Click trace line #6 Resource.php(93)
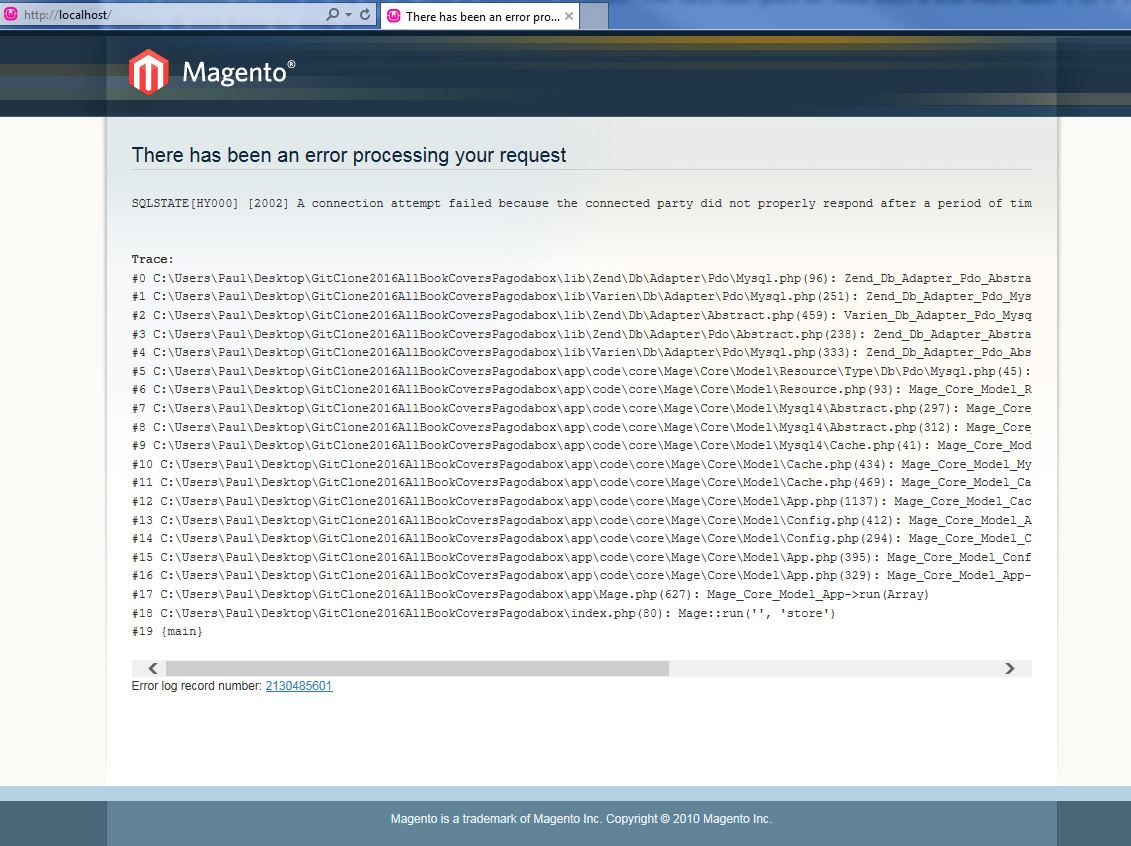 [581, 389]
